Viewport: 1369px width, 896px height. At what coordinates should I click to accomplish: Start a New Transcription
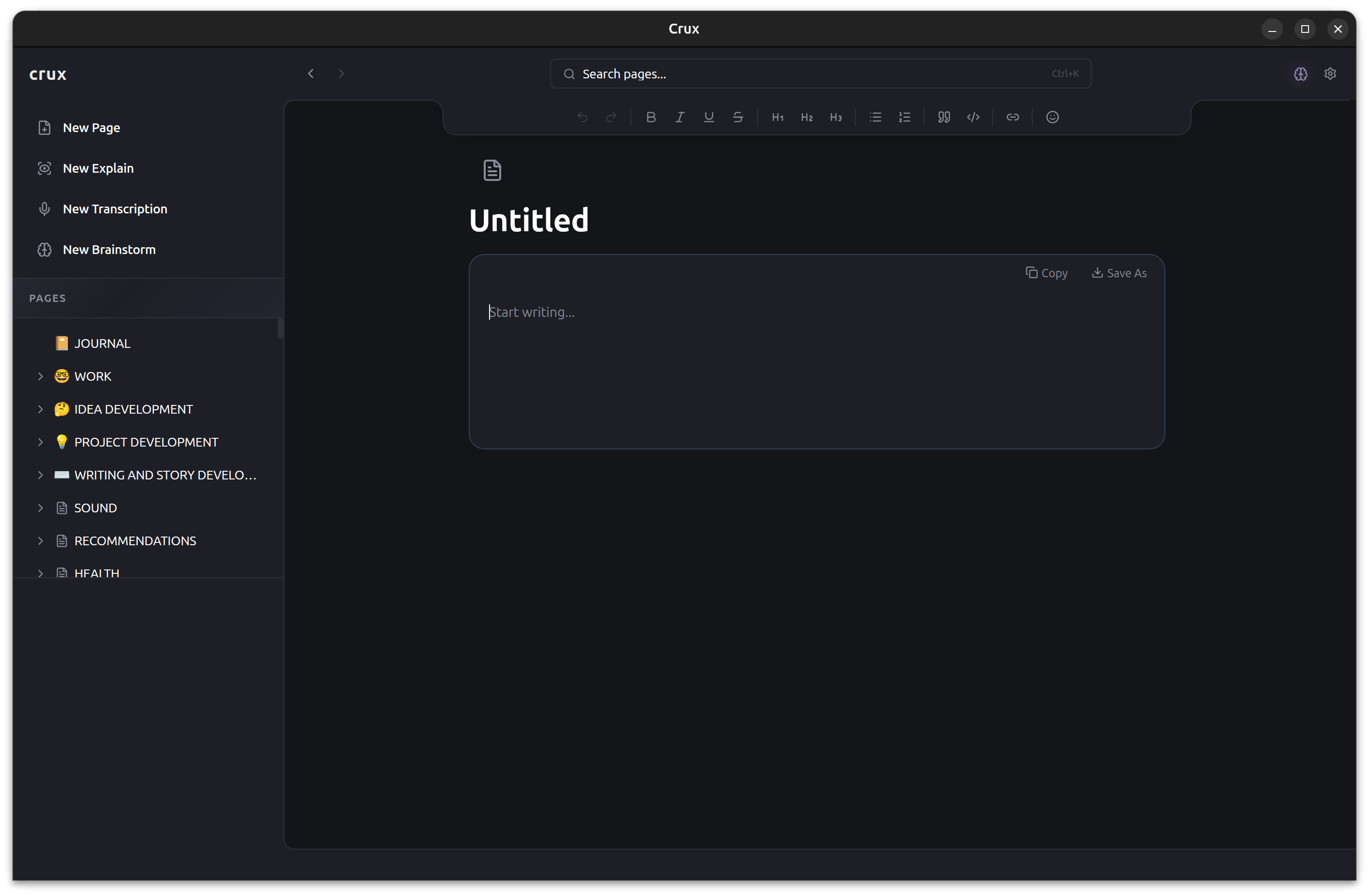pyautogui.click(x=115, y=209)
